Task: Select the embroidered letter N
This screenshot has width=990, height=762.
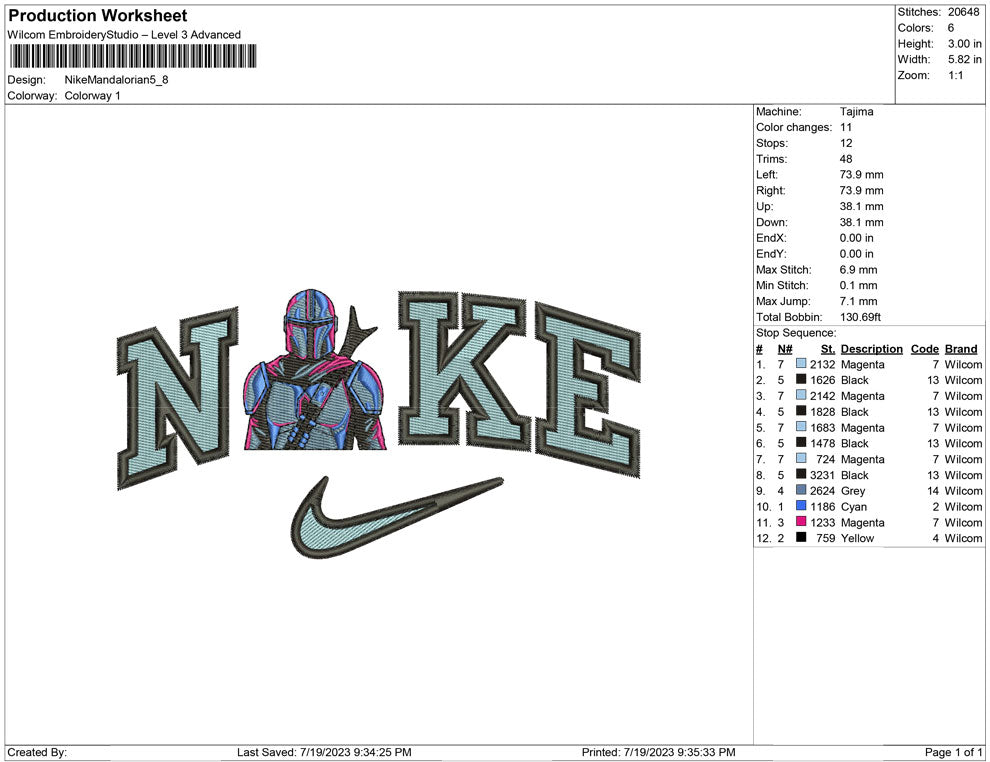Action: pyautogui.click(x=178, y=398)
